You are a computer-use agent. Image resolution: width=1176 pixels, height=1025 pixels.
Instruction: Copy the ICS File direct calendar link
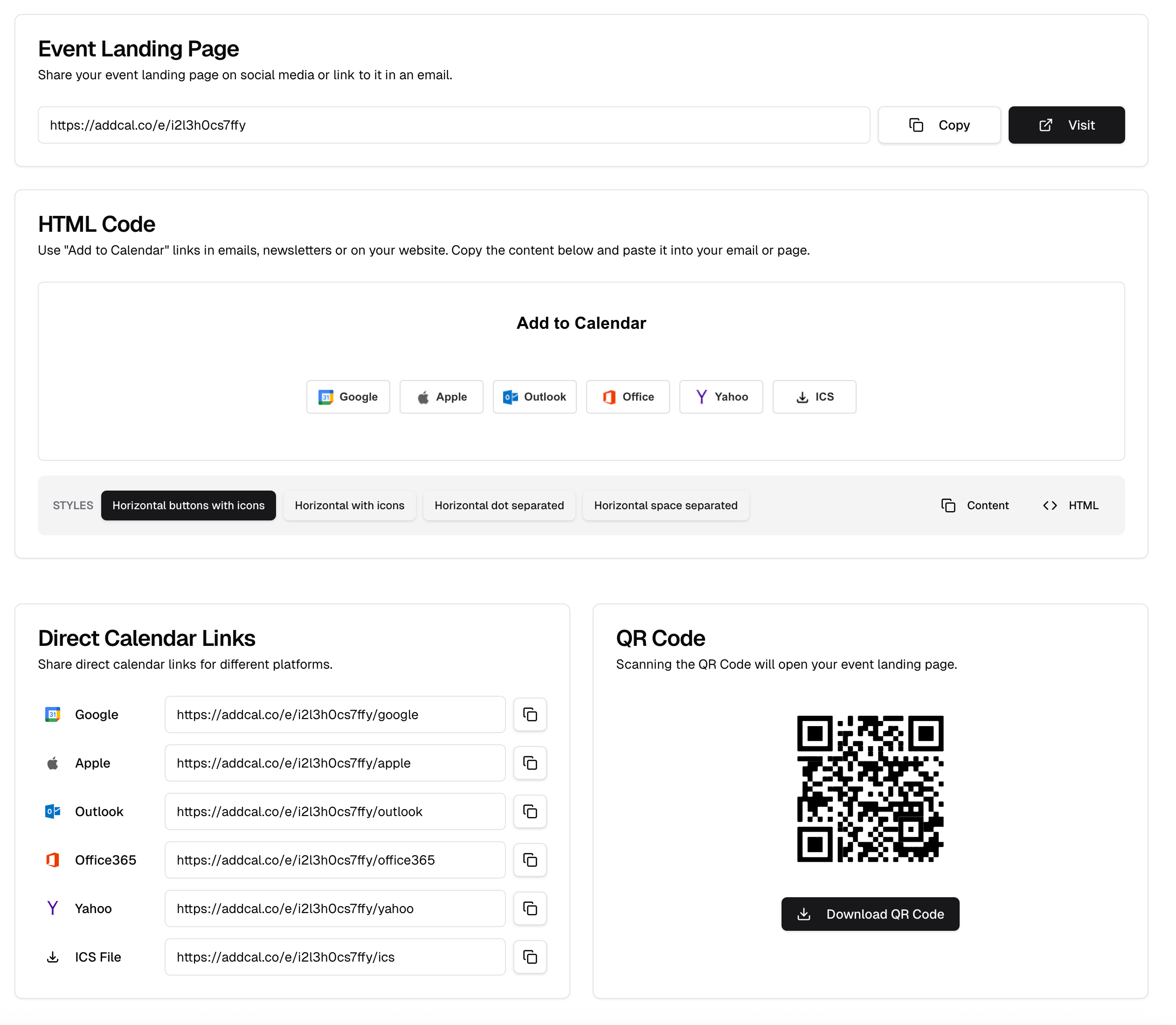(530, 957)
